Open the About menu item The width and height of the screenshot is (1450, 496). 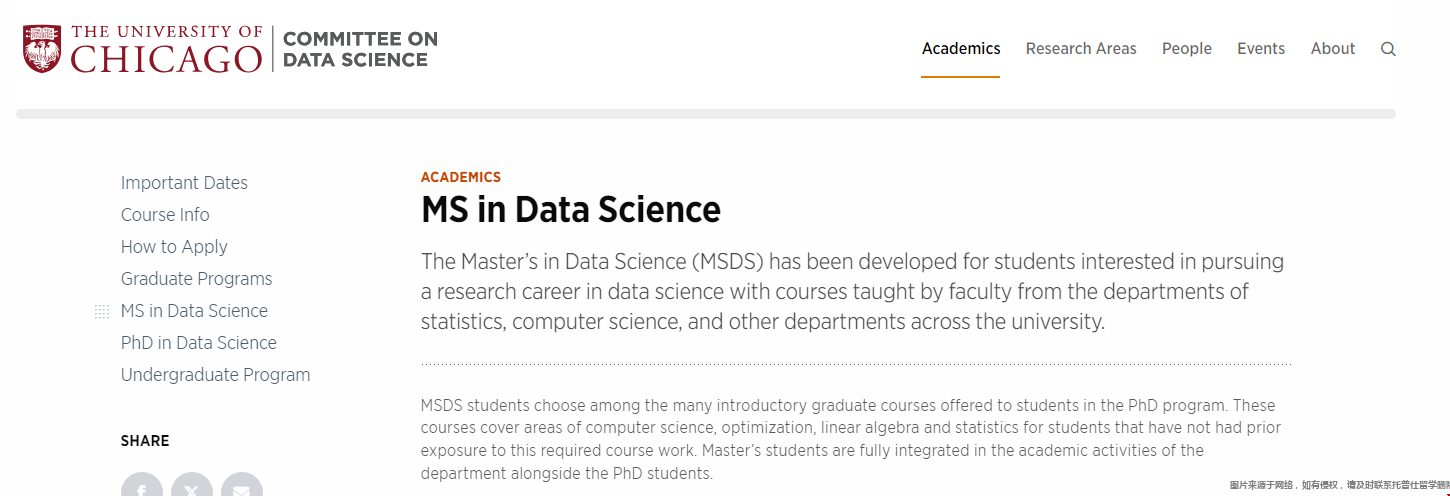click(1333, 48)
